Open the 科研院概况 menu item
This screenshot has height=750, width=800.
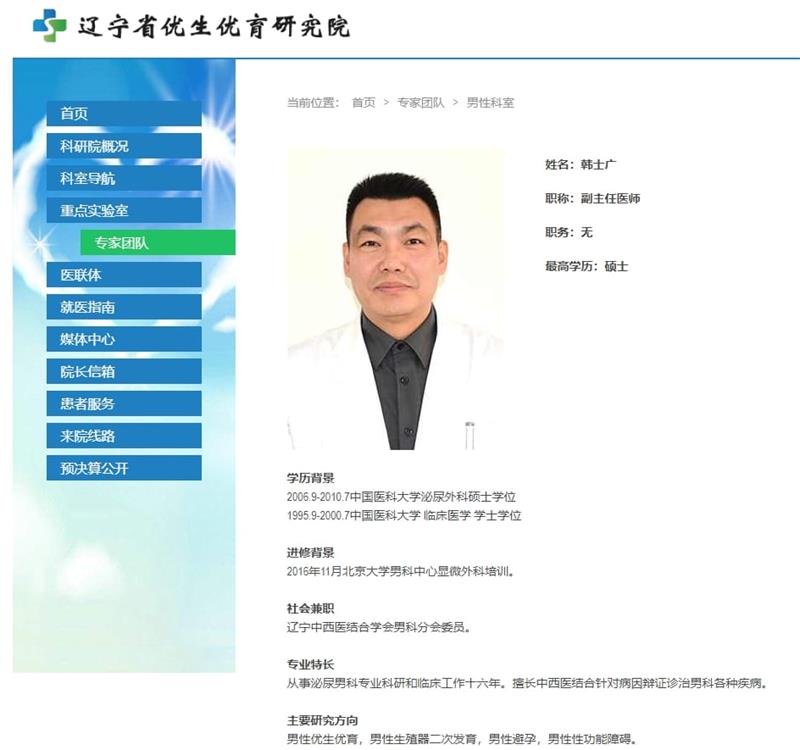click(124, 146)
